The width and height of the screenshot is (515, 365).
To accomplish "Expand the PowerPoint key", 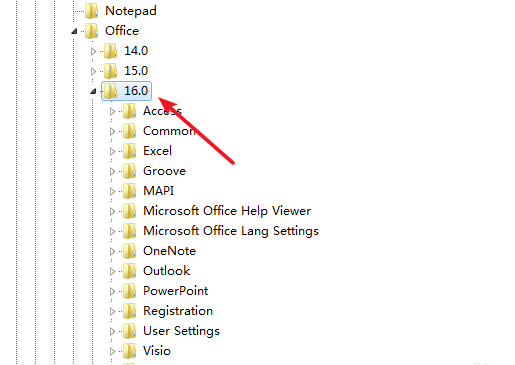I will coord(112,291).
